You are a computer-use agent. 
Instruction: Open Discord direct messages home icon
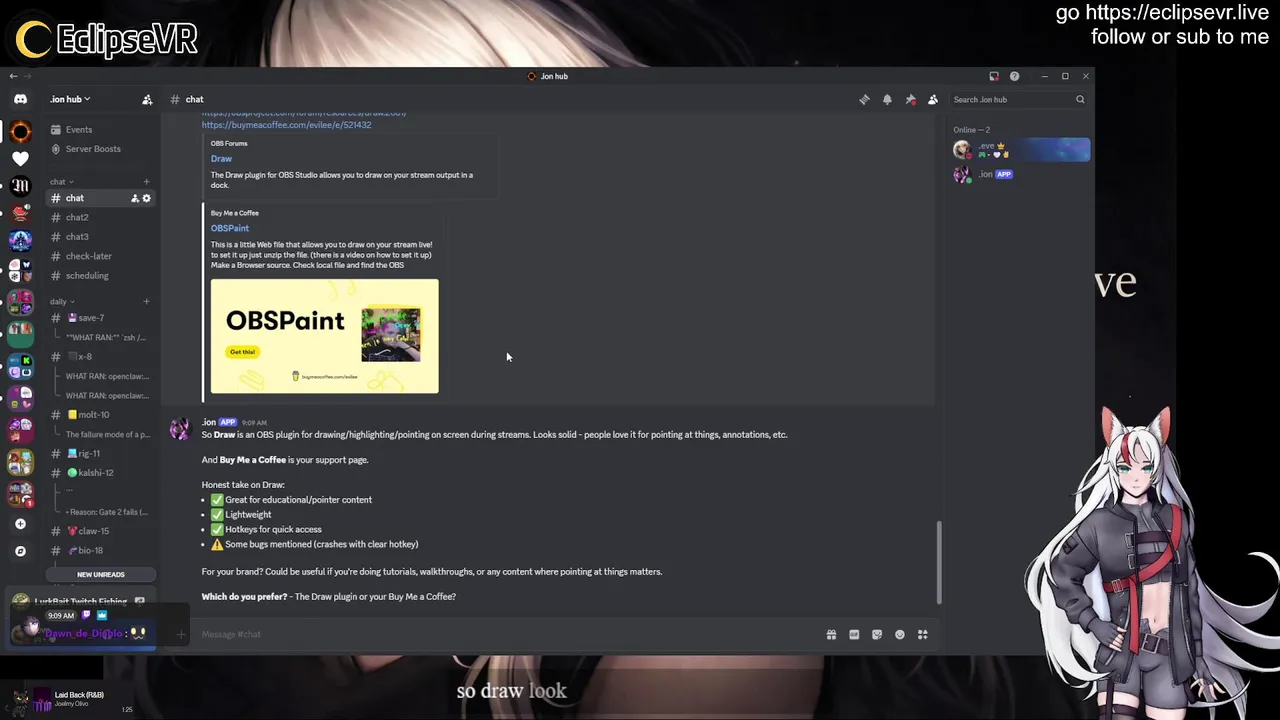click(x=20, y=99)
